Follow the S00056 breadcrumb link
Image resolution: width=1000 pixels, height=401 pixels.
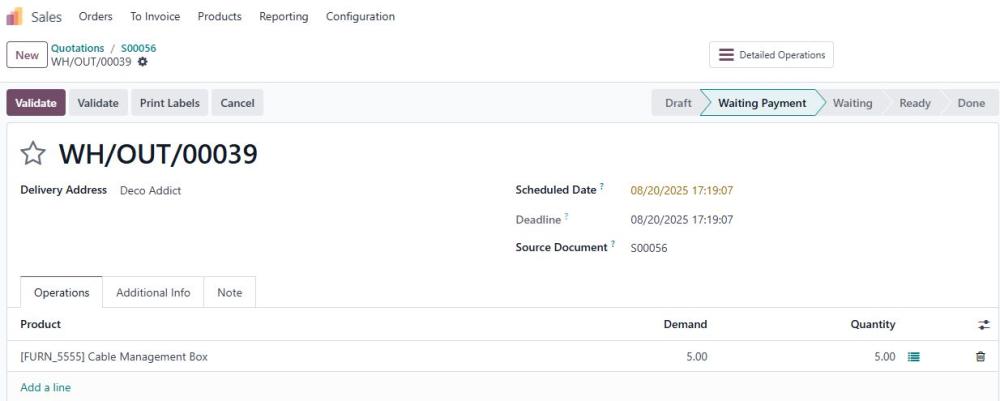pyautogui.click(x=138, y=48)
